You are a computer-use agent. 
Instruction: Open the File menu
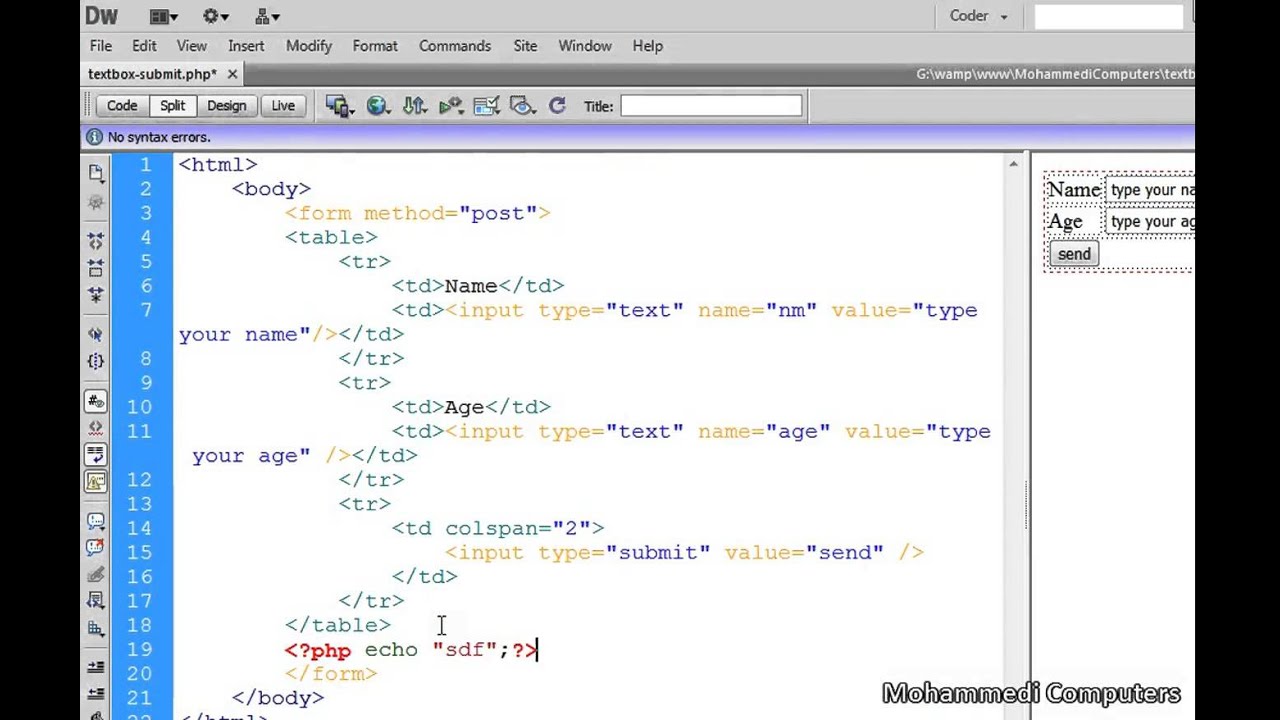(x=101, y=46)
